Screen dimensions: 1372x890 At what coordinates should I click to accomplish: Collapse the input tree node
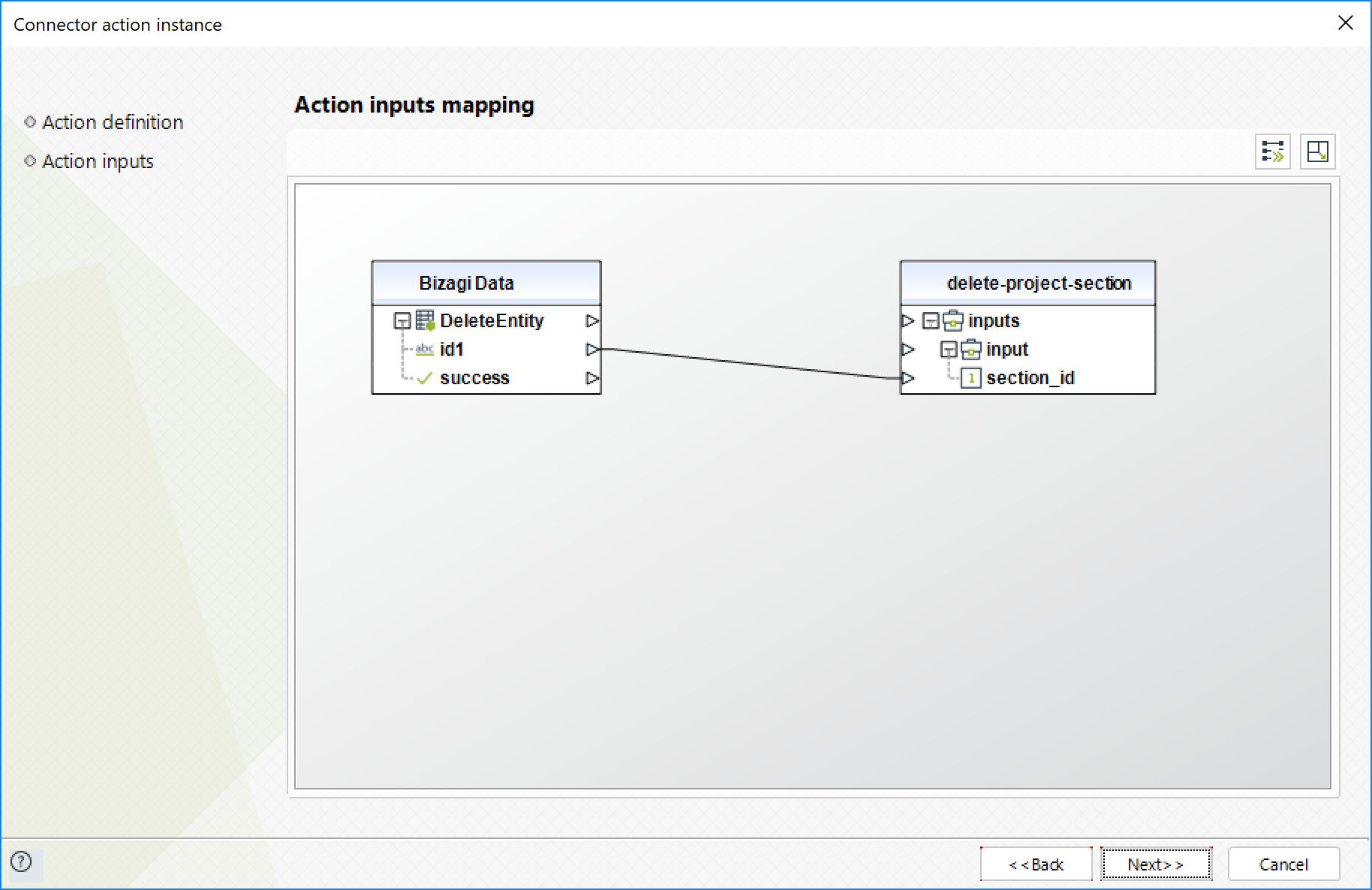(x=949, y=350)
